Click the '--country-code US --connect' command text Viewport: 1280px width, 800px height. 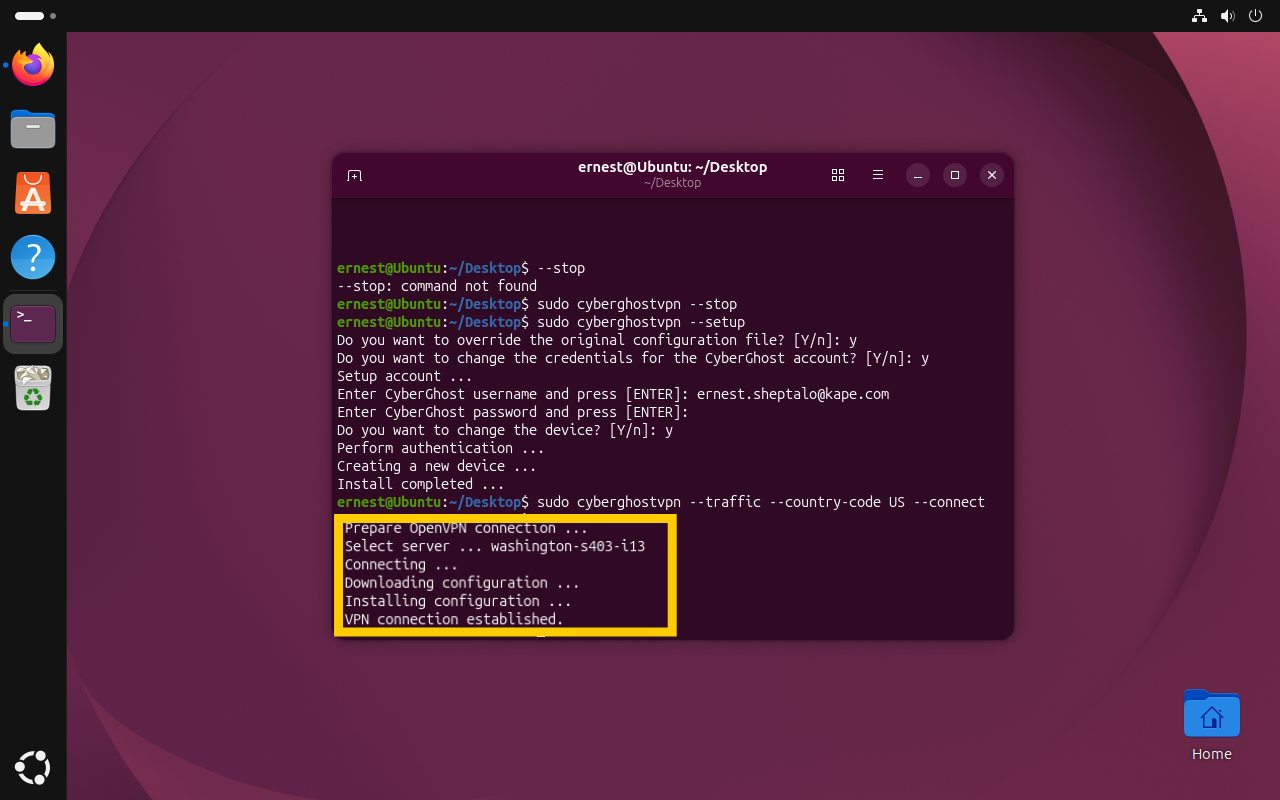[877, 502]
